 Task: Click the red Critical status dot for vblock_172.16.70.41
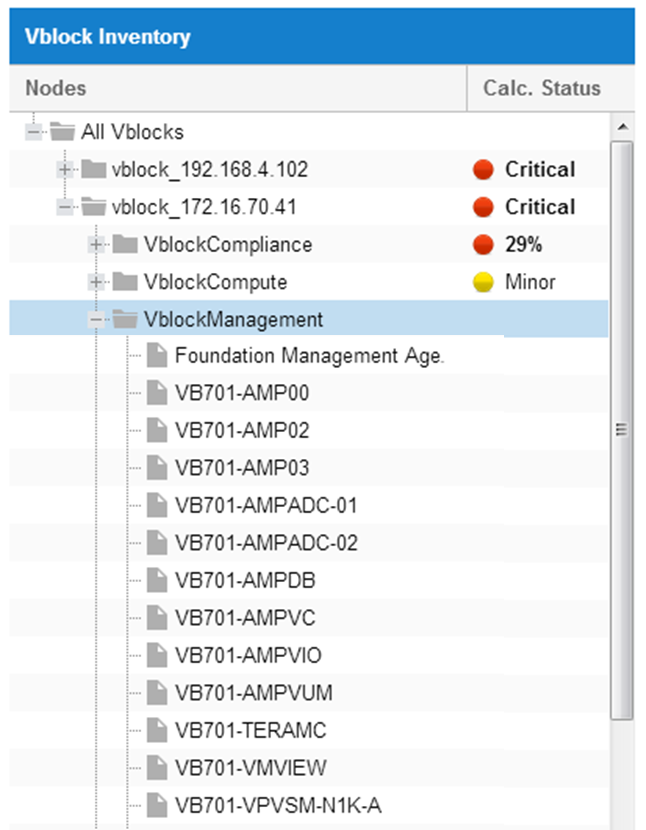pyautogui.click(x=483, y=207)
